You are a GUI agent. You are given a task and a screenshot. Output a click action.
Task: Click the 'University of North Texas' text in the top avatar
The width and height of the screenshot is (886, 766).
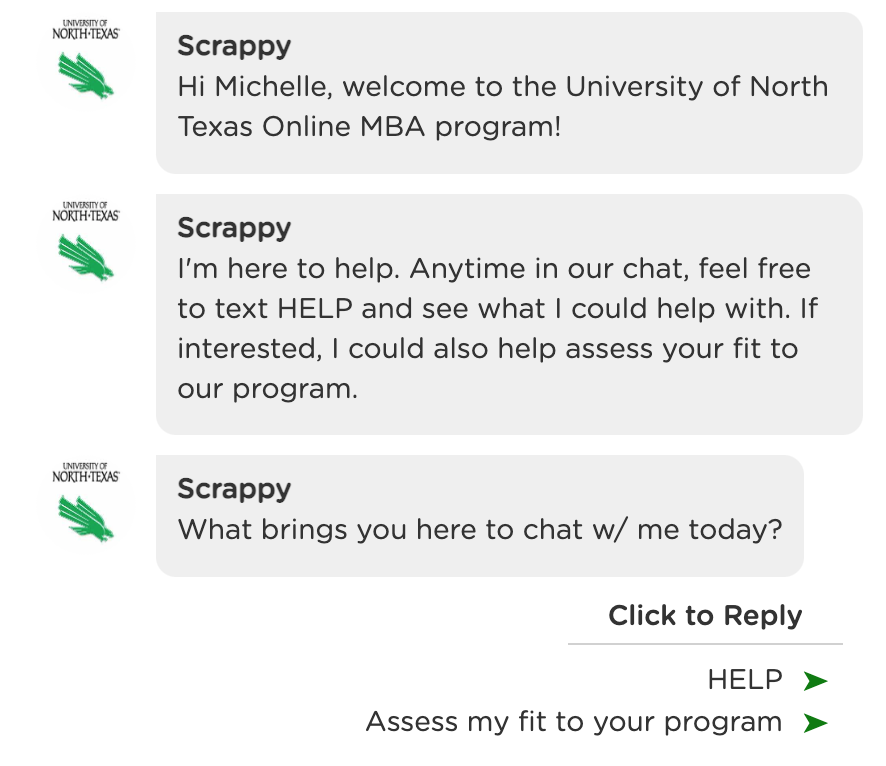pos(86,29)
